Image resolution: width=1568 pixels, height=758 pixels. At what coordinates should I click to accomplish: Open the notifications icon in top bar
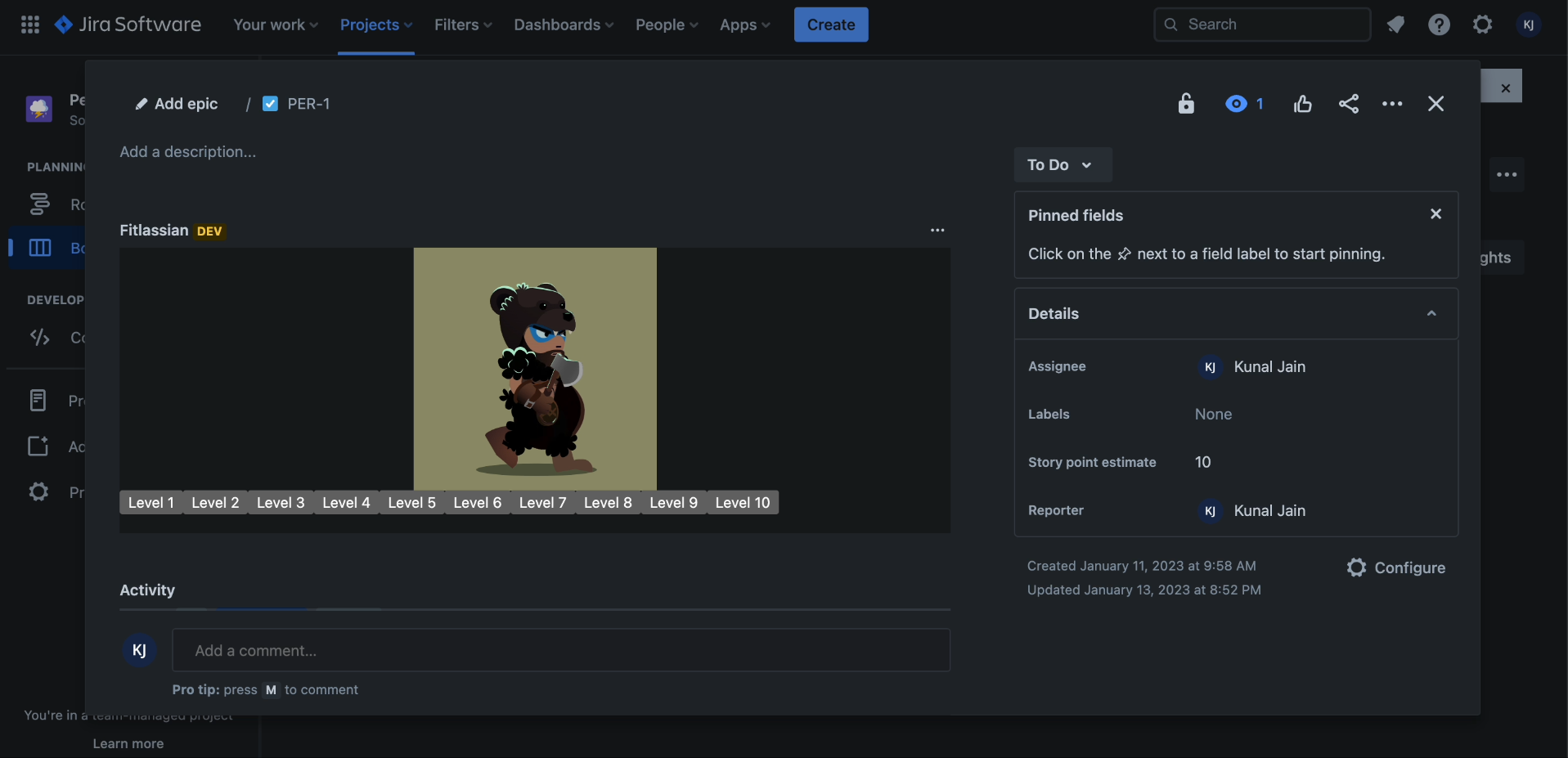click(x=1395, y=25)
